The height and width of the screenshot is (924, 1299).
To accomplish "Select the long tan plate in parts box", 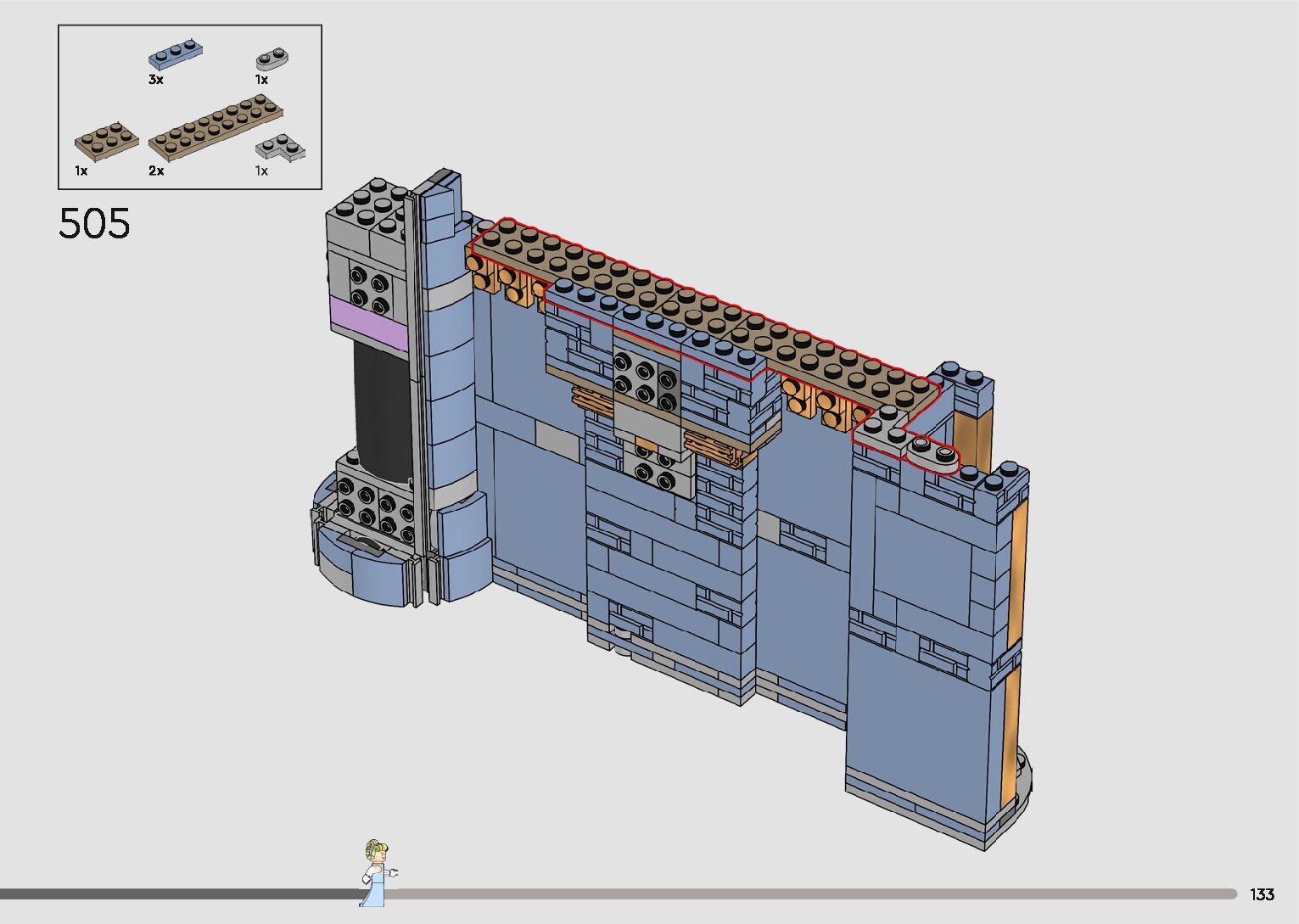I will pos(216,127).
